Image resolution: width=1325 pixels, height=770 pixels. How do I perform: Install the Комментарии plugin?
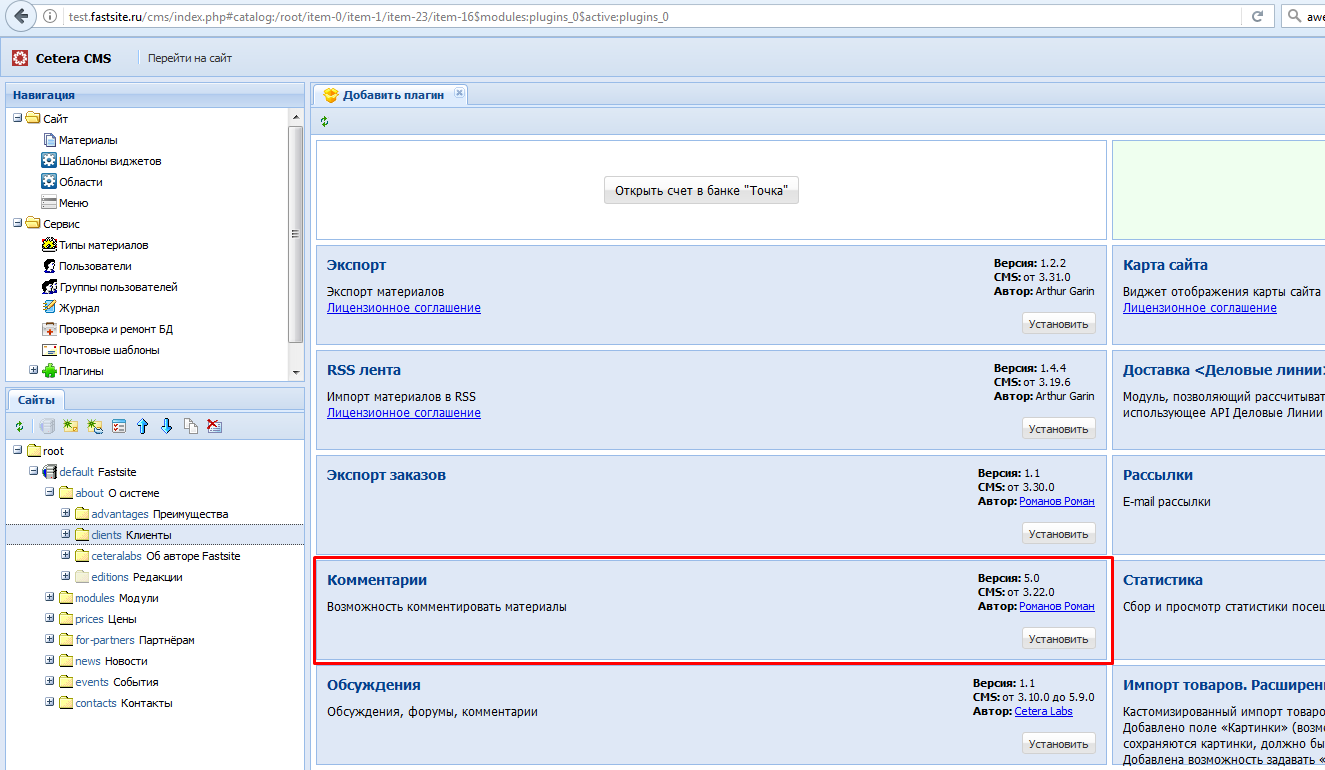(x=1058, y=639)
